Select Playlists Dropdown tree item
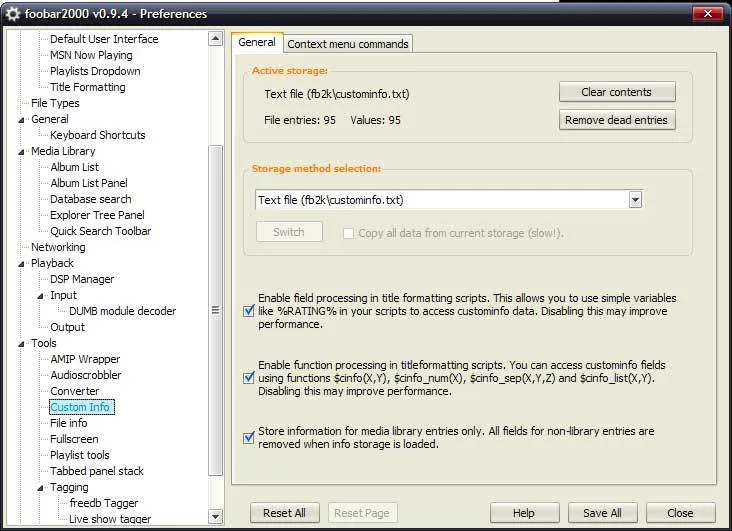This screenshot has height=531, width=732. tap(95, 71)
